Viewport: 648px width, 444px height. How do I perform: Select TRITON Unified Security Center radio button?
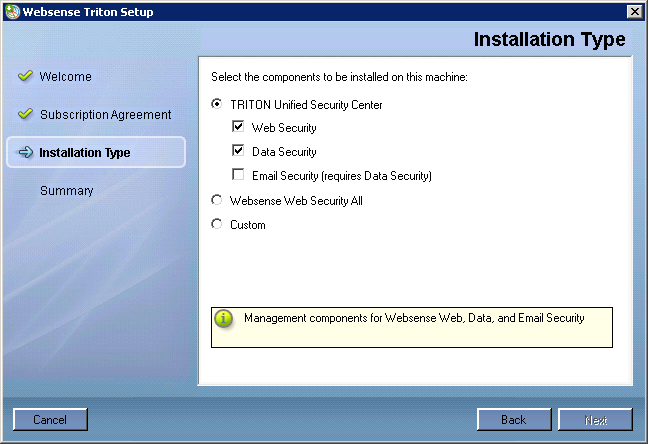point(217,104)
